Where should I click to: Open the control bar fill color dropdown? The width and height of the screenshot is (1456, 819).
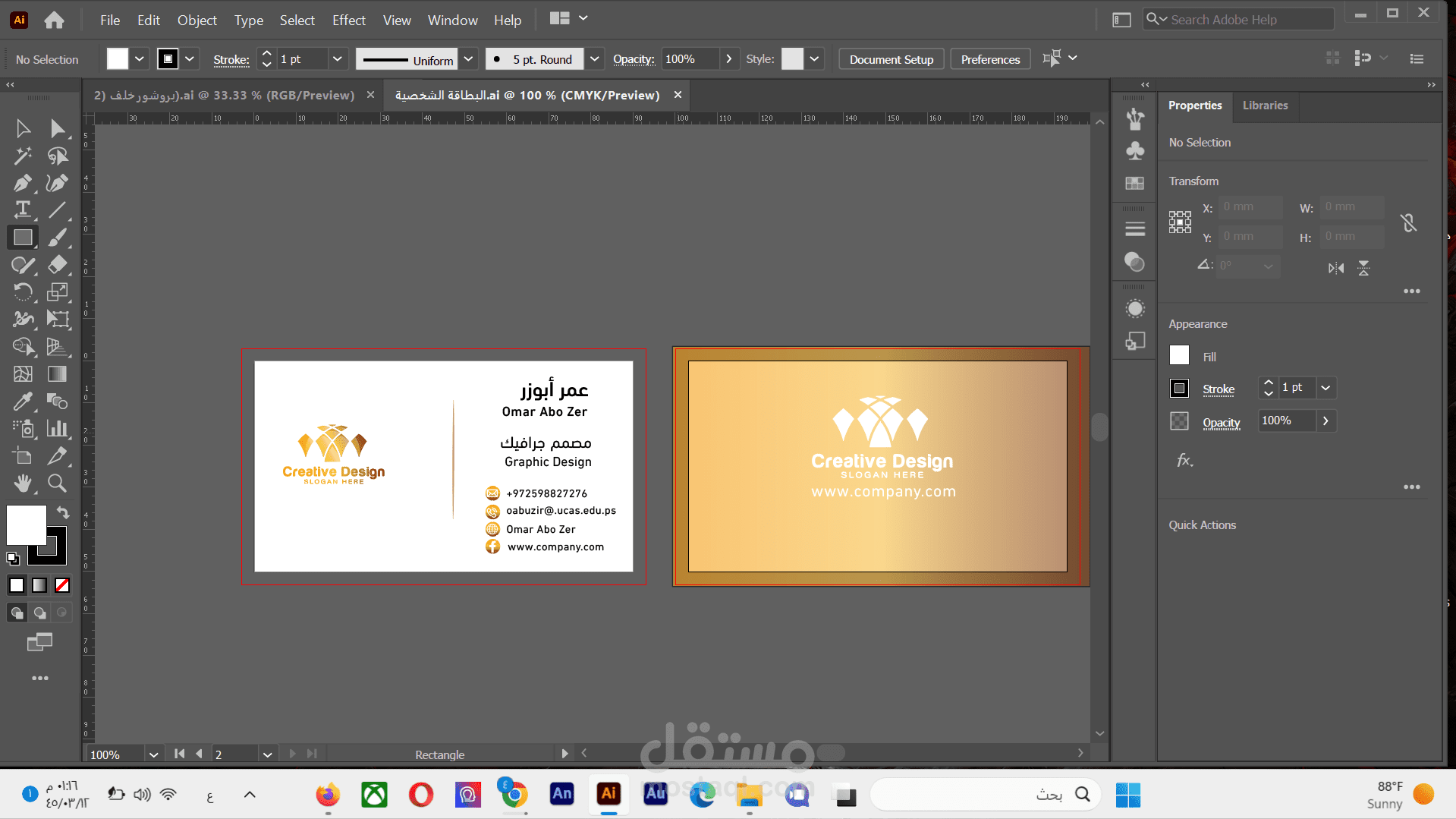(139, 59)
